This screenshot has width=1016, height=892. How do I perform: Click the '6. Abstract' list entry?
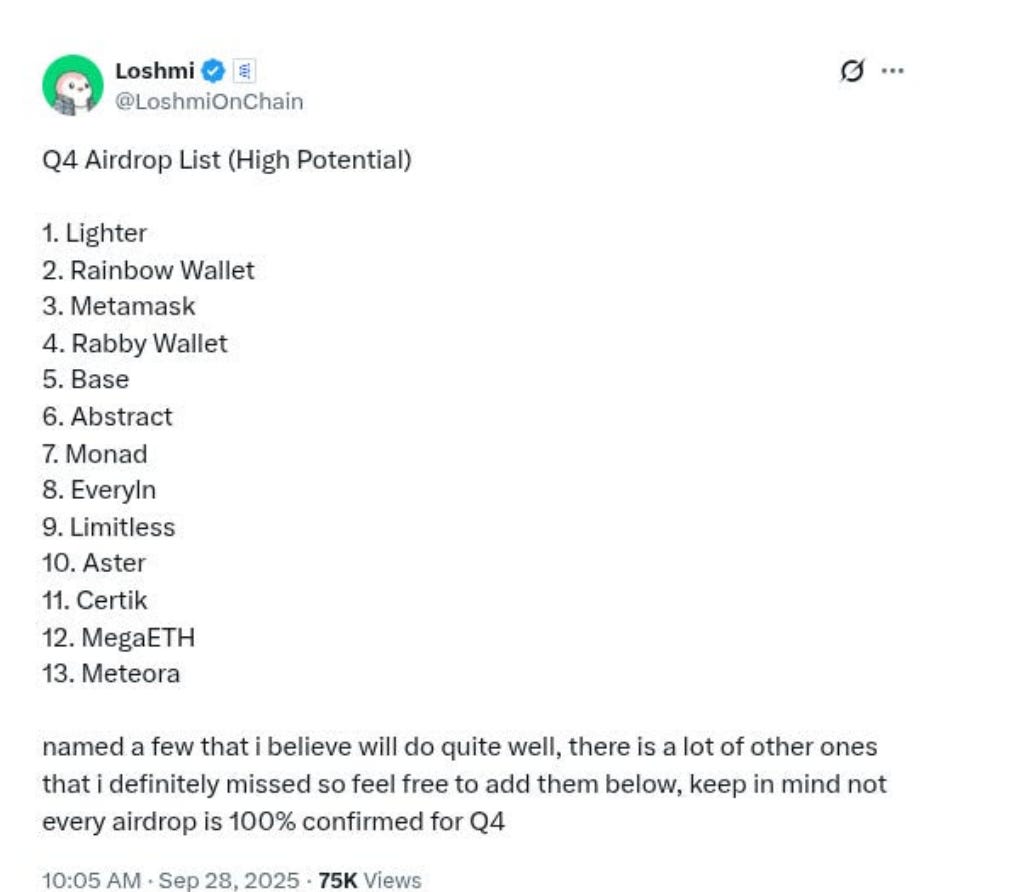tap(107, 416)
